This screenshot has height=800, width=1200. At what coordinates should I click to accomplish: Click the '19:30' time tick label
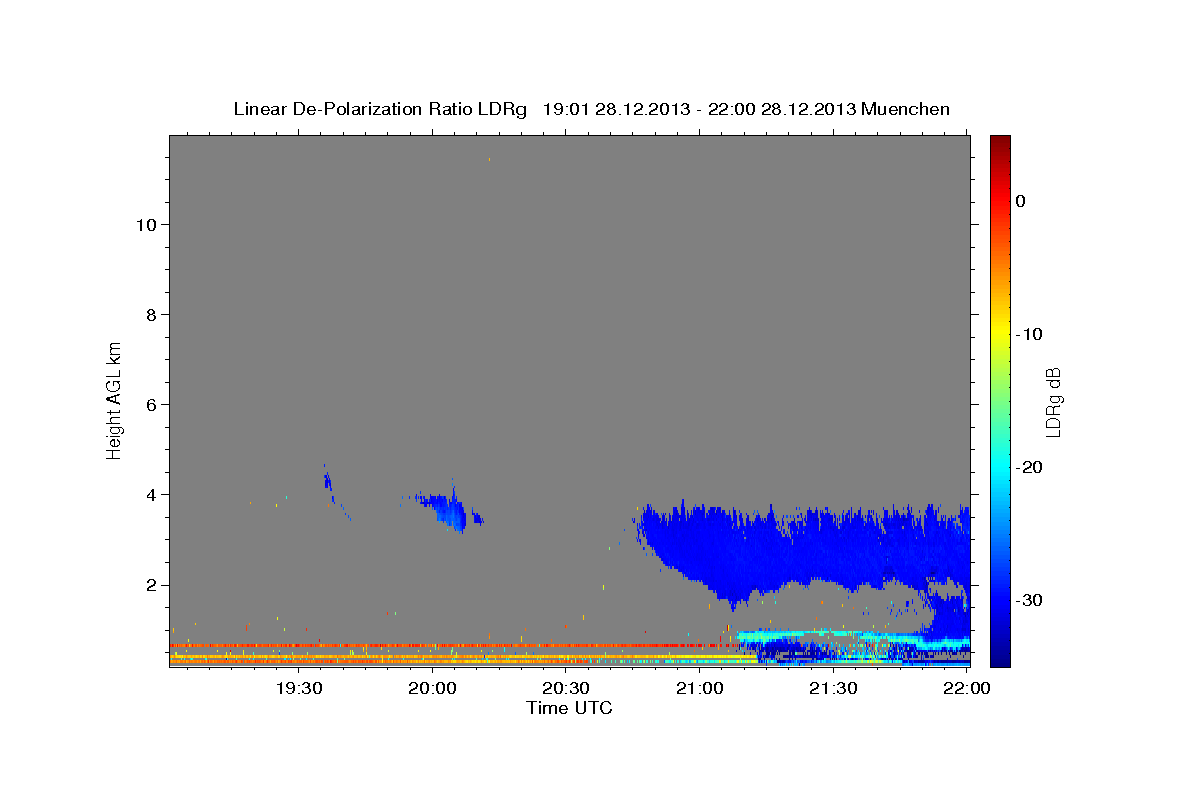click(298, 689)
